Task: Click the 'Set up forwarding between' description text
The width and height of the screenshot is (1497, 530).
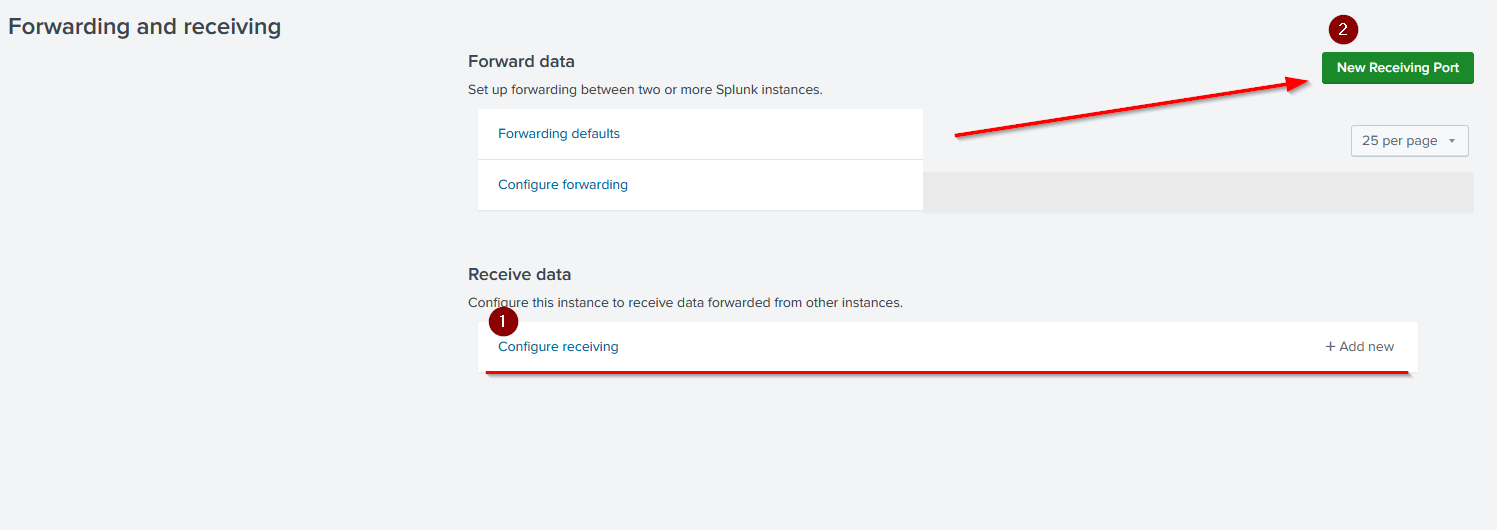Action: point(645,90)
